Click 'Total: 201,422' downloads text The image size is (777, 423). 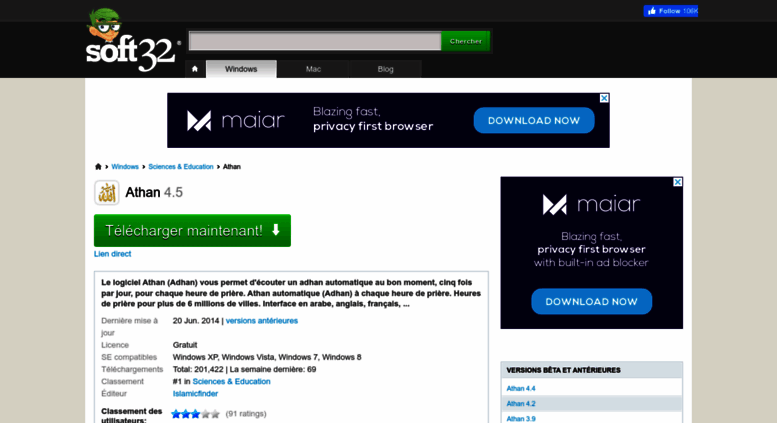pos(198,369)
